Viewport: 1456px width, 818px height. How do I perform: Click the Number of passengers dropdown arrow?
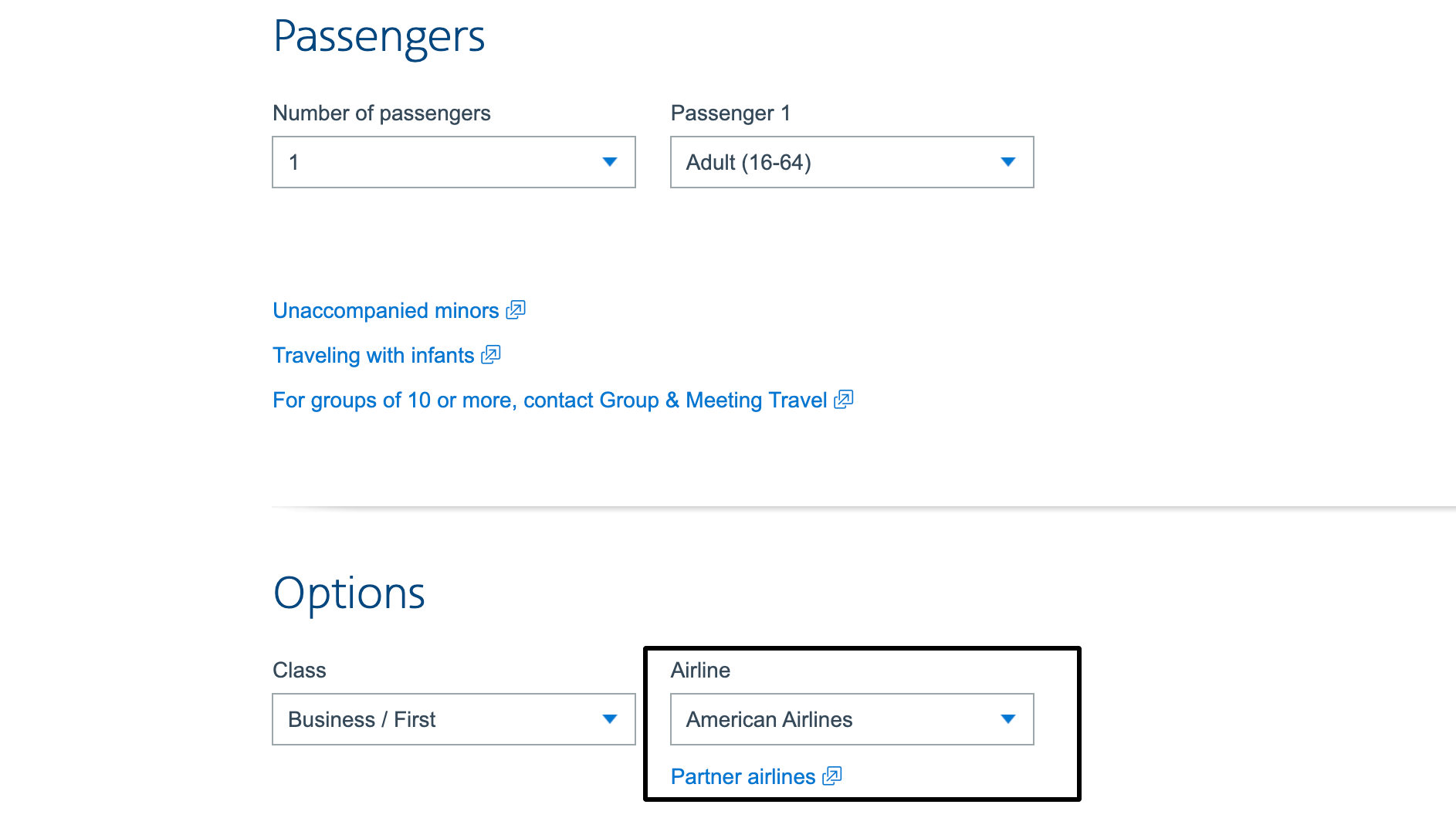click(610, 162)
